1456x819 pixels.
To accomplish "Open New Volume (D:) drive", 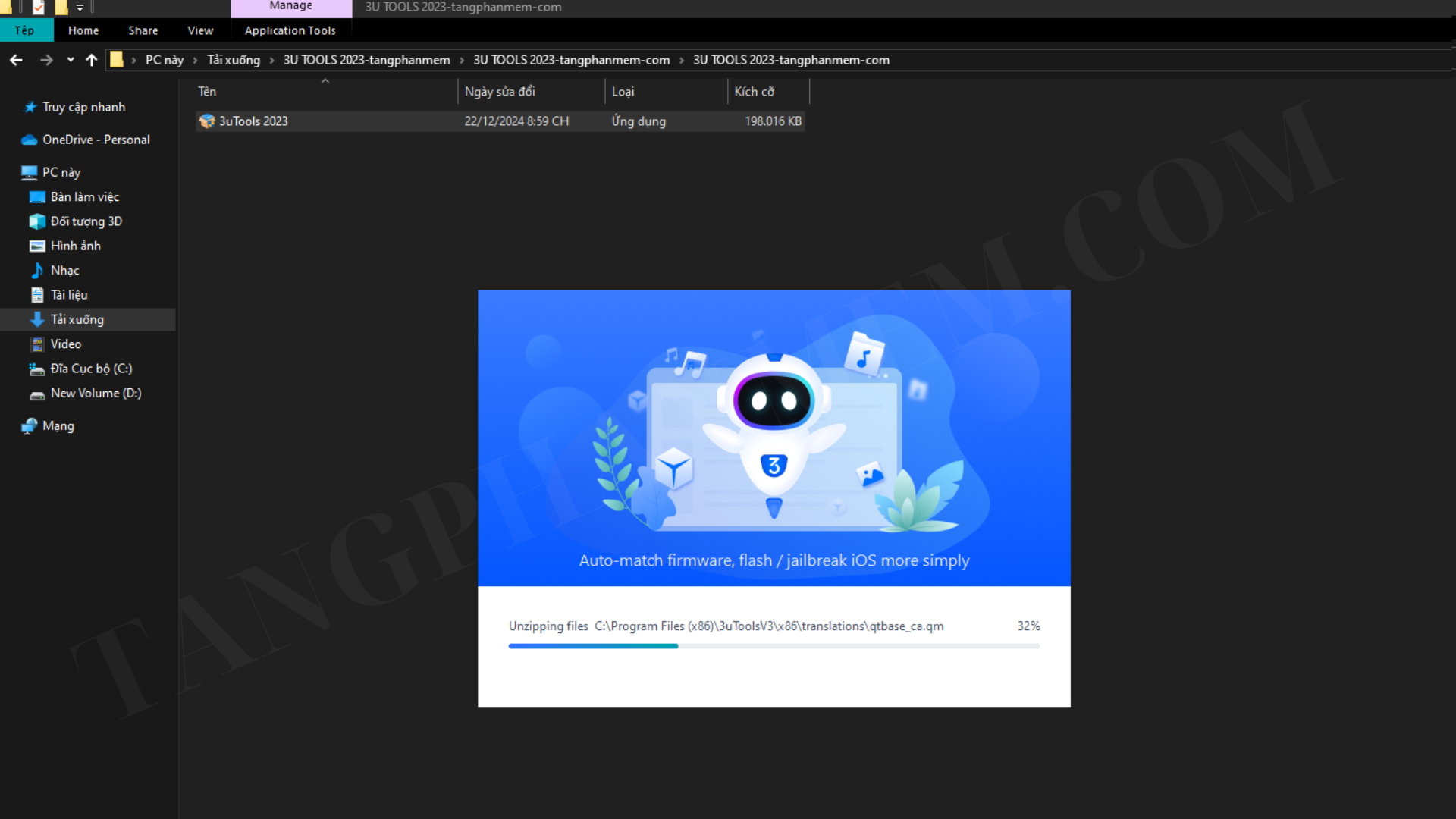I will [96, 394].
